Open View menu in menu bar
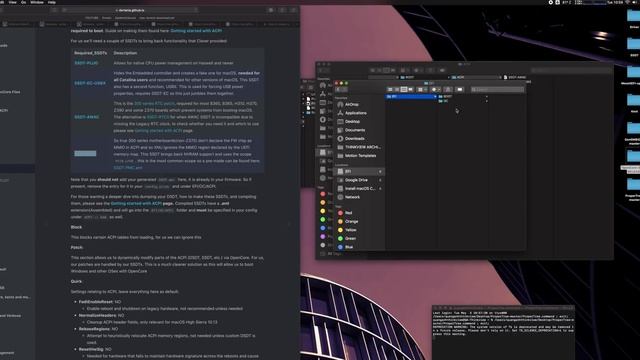The image size is (640, 360). pos(13,2)
